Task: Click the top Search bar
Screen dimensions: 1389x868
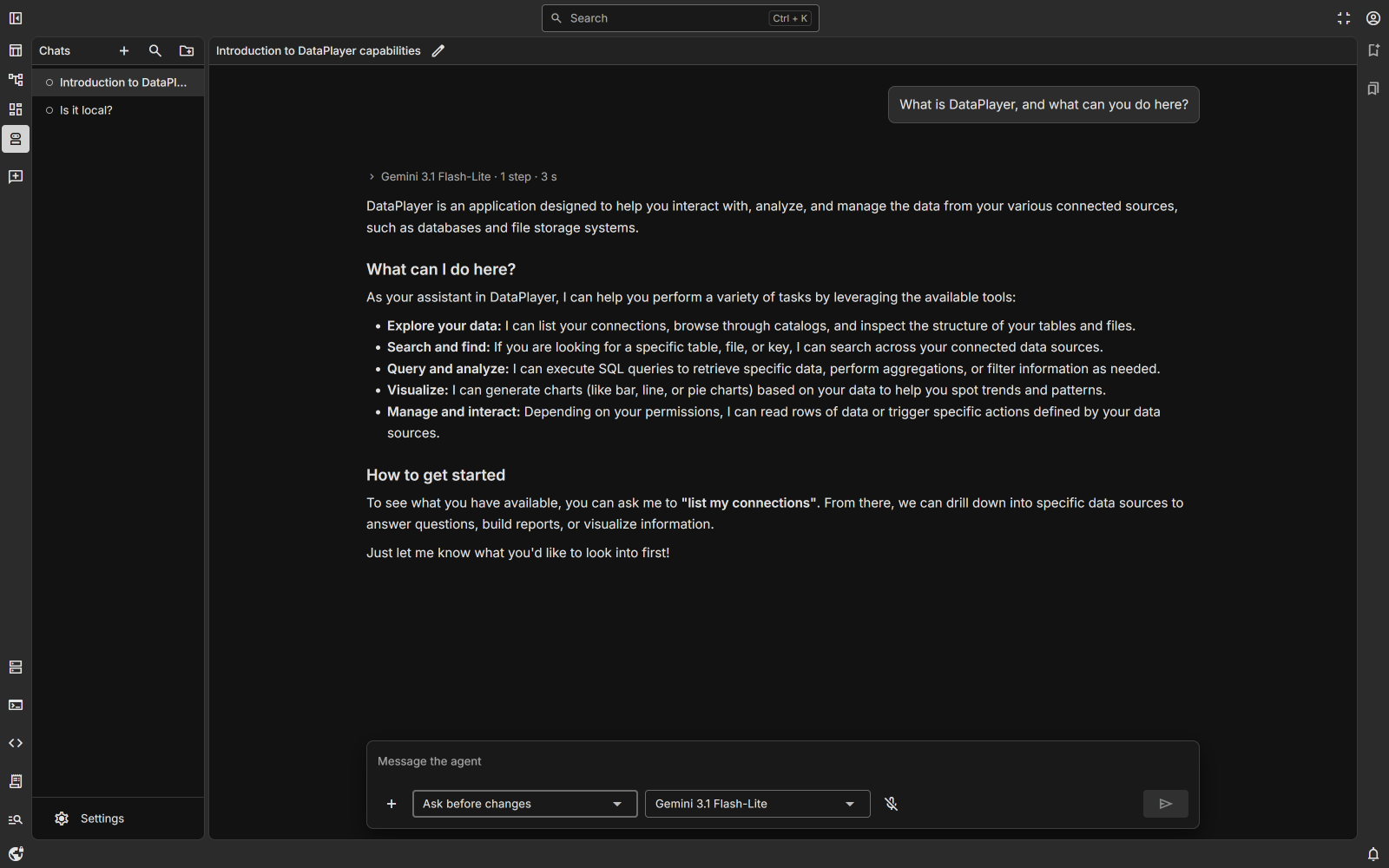Action: click(x=681, y=18)
